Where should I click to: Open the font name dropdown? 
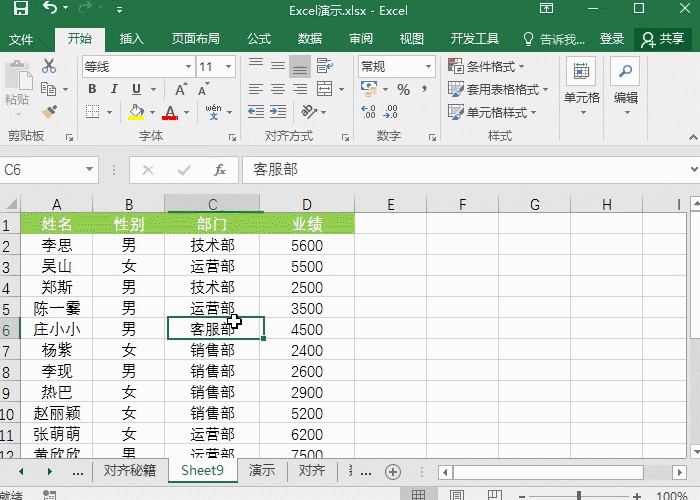pos(188,66)
